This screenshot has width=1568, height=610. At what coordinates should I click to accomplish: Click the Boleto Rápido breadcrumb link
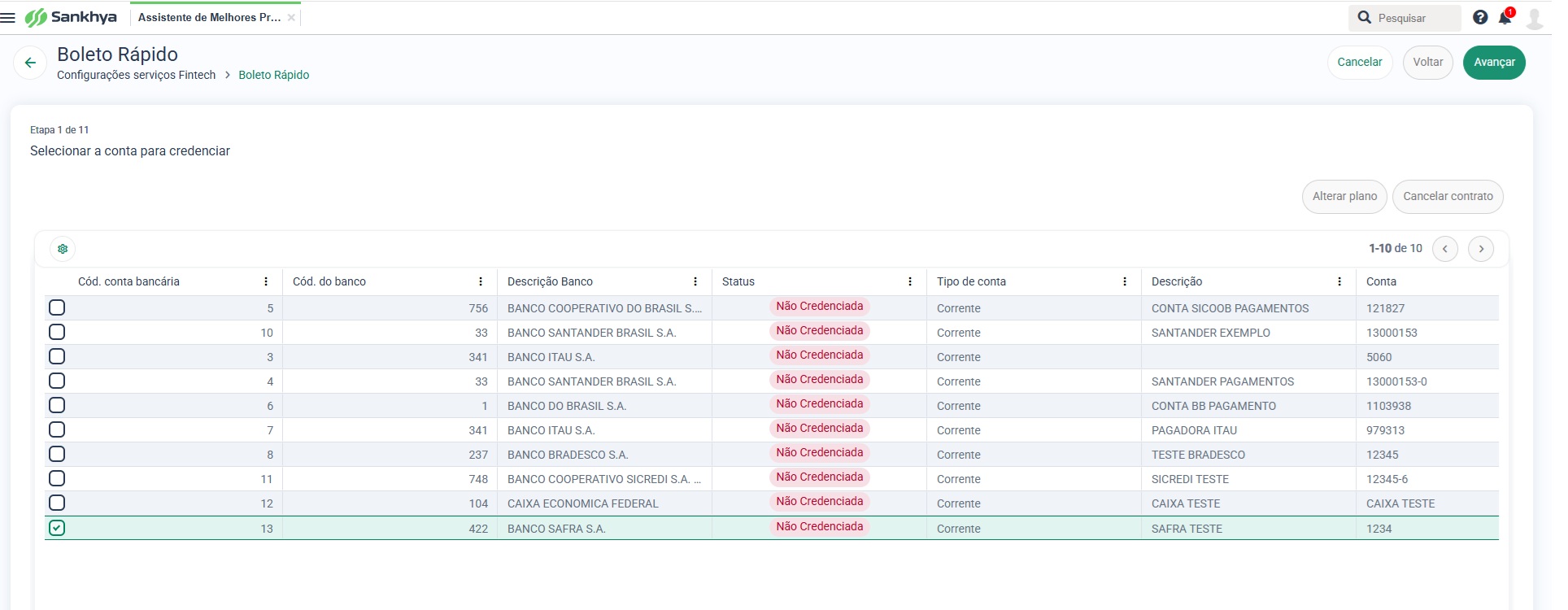click(x=274, y=75)
